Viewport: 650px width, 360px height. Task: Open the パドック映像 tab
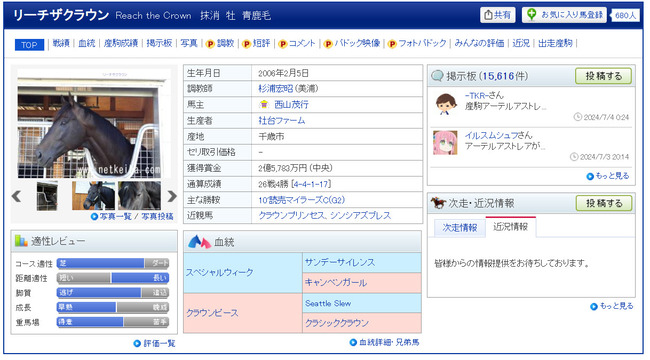tap(352, 43)
